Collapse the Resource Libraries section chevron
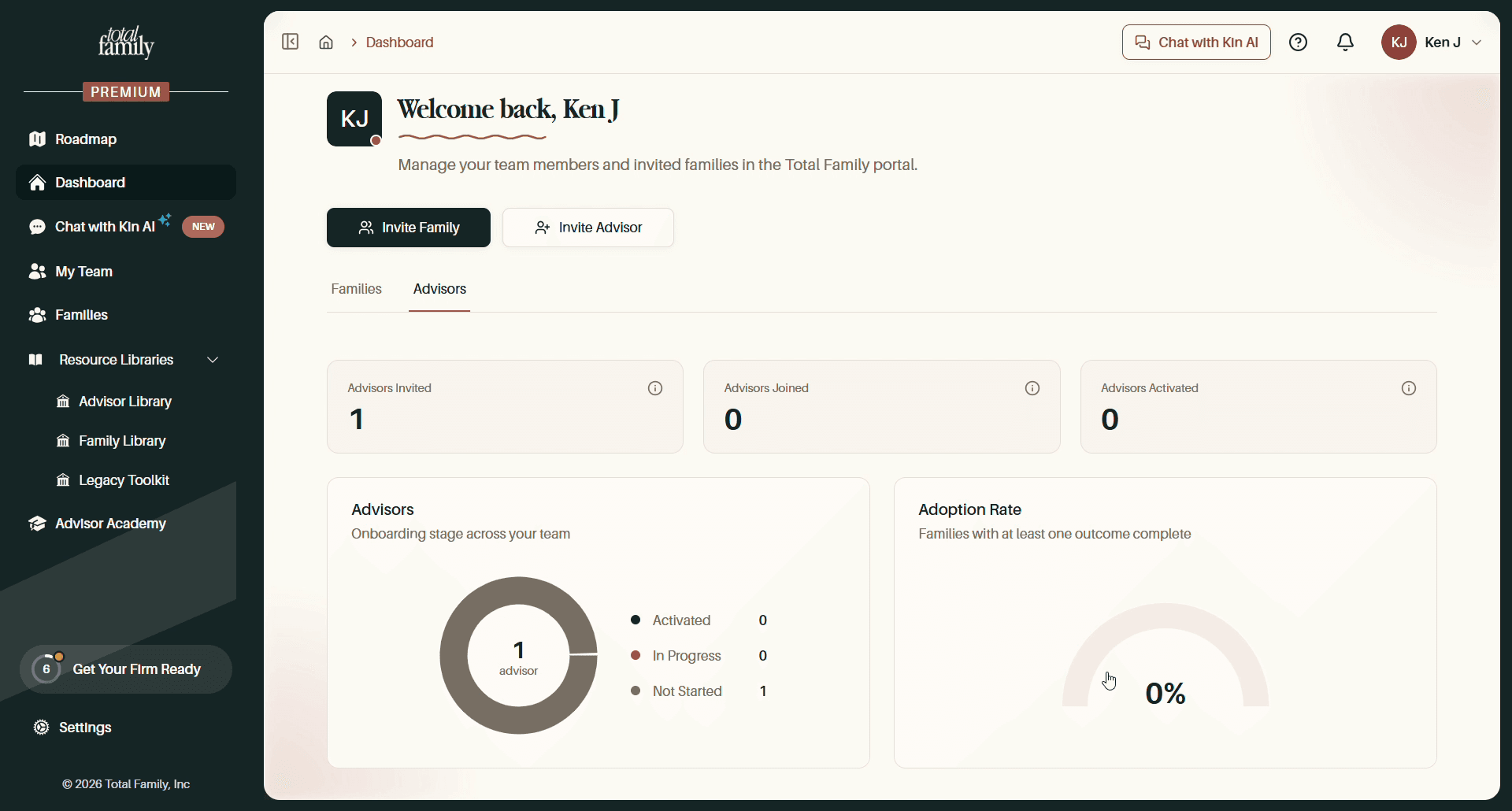This screenshot has width=1512, height=811. point(213,360)
